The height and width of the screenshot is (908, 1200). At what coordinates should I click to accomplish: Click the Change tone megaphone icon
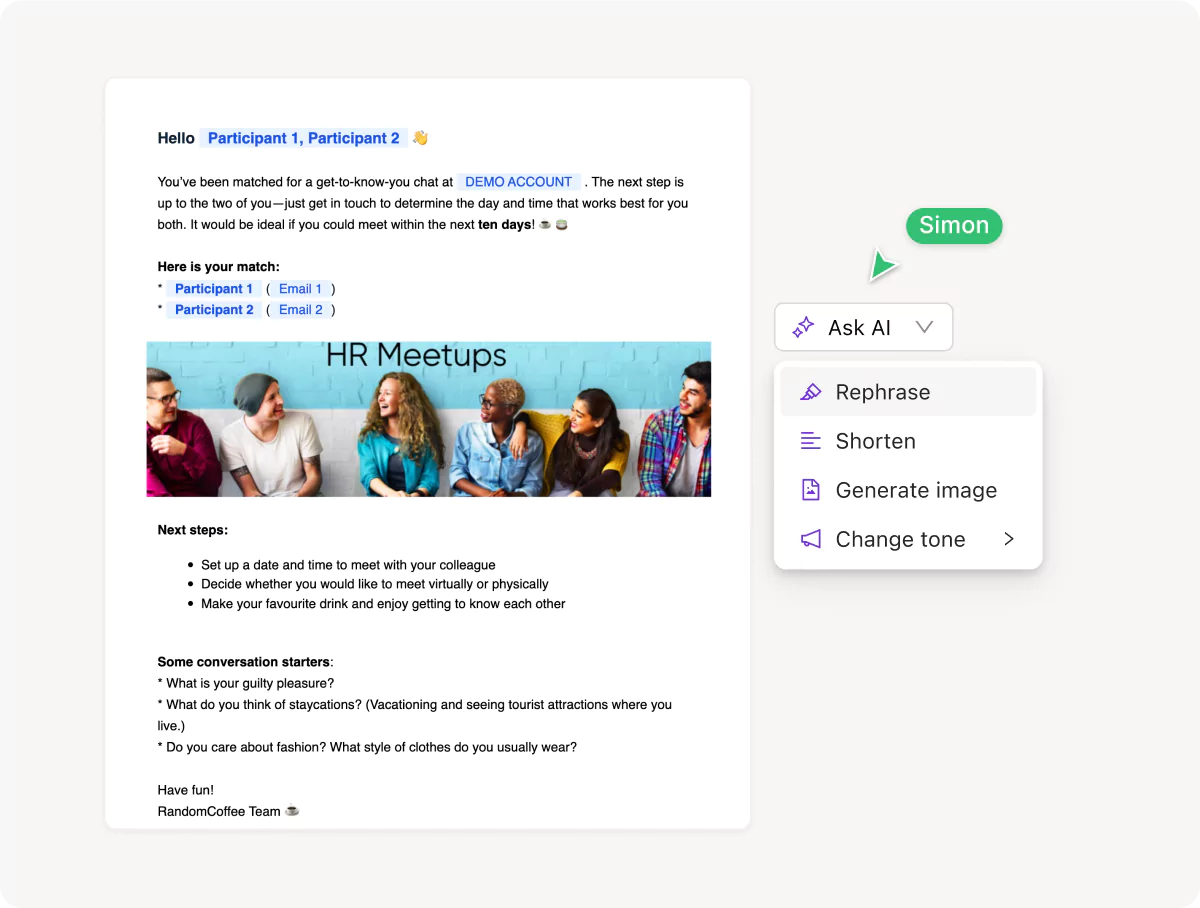811,539
